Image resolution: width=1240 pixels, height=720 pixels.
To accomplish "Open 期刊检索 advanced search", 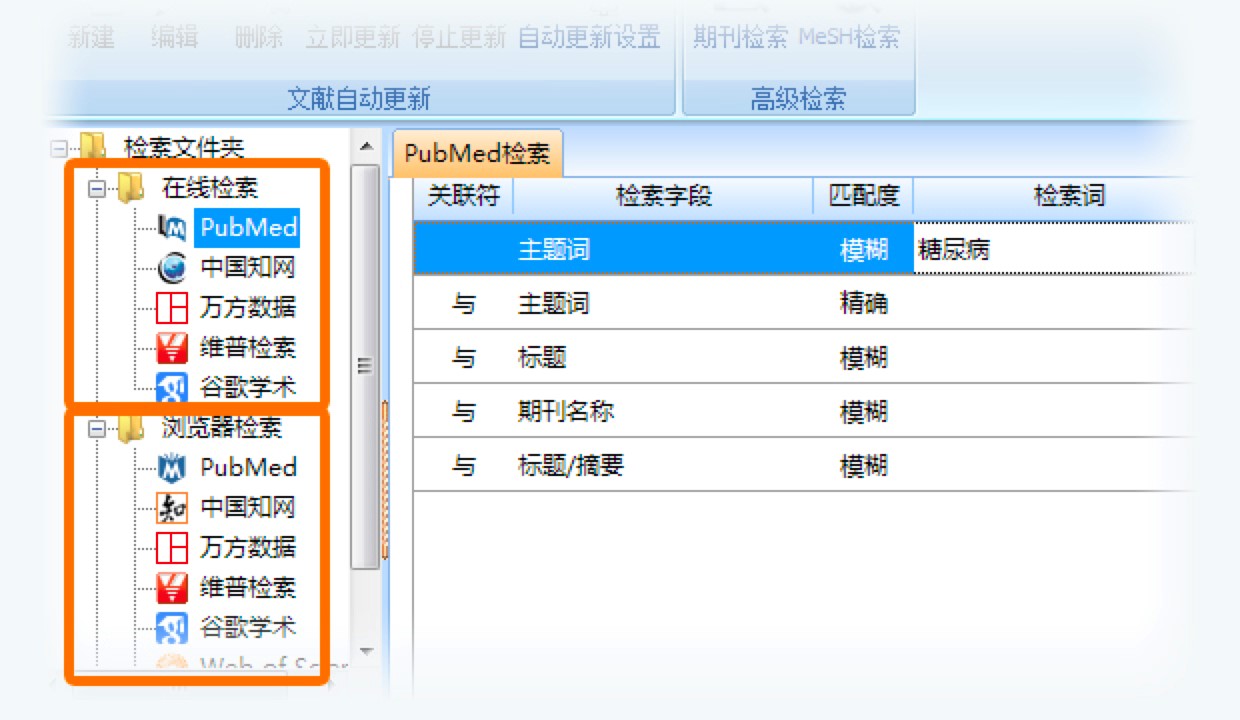I will [740, 38].
